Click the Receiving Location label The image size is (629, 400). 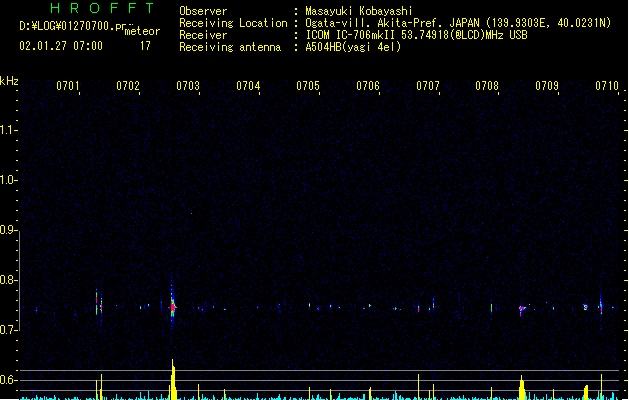pyautogui.click(x=233, y=23)
